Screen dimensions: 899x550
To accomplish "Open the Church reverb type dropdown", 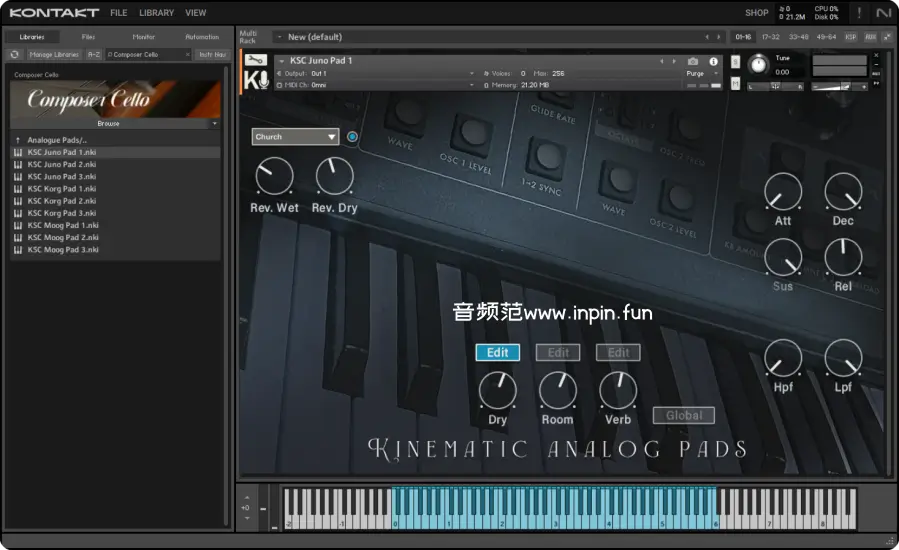I will click(295, 137).
